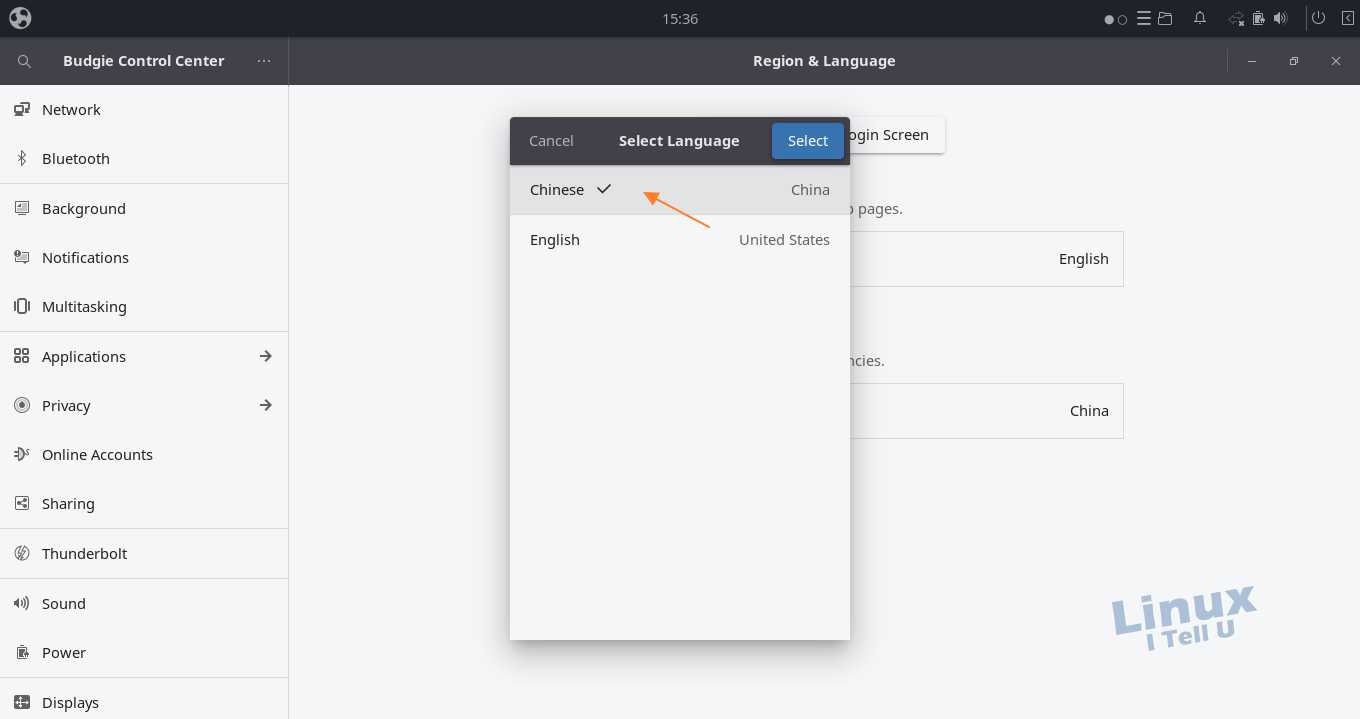The width and height of the screenshot is (1360, 719).
Task: Click the China text in the Chinese row
Action: tap(810, 190)
